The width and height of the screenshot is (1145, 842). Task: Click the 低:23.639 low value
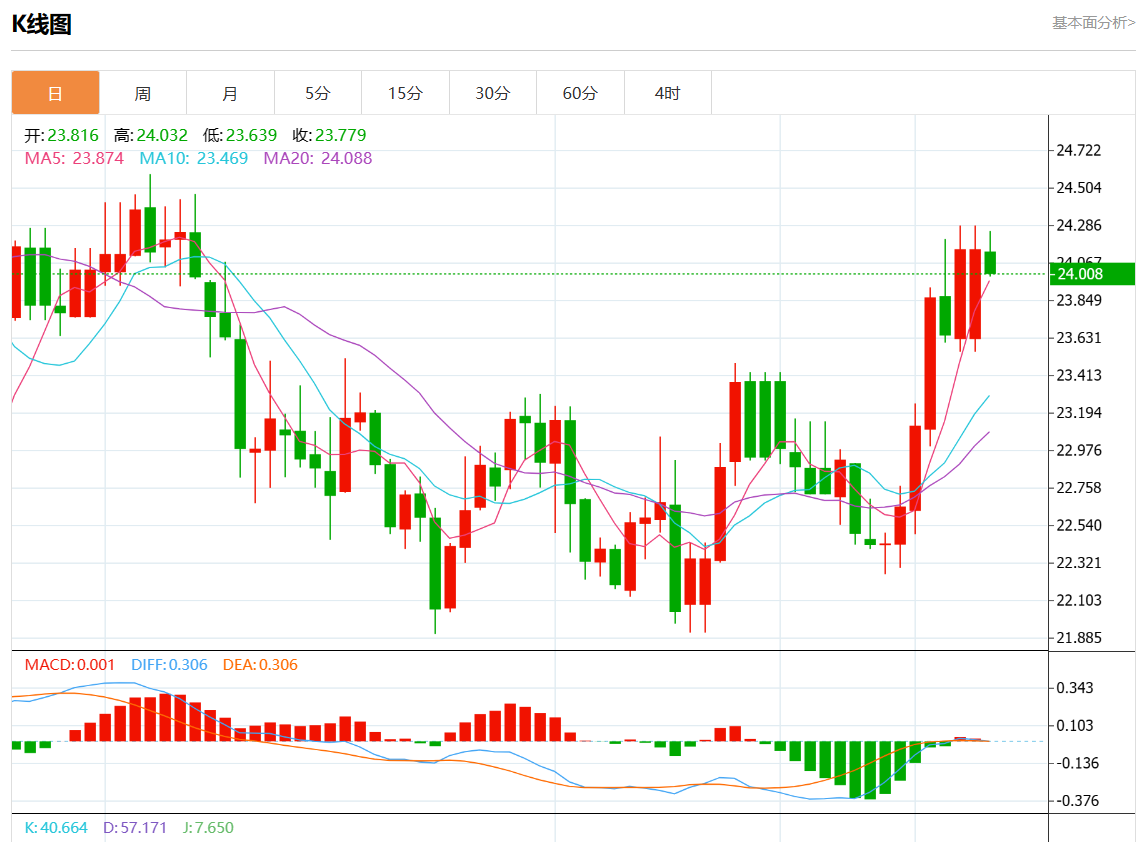[x=240, y=135]
